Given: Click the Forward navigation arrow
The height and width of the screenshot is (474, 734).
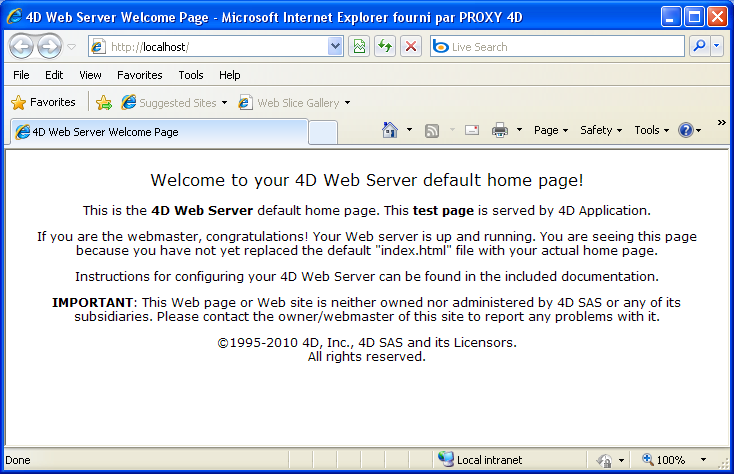Looking at the screenshot, I should (x=49, y=47).
